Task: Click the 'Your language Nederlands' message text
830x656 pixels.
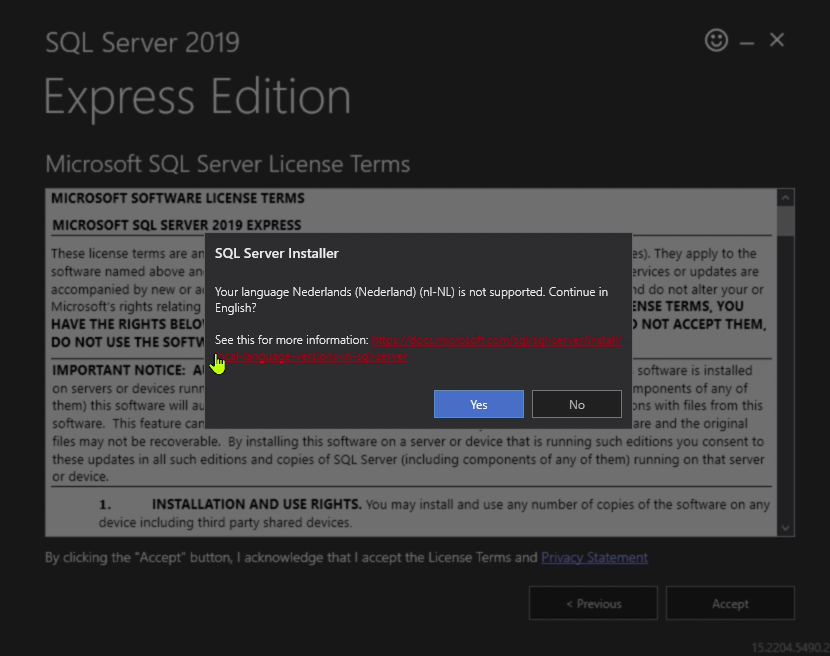Action: coord(411,300)
